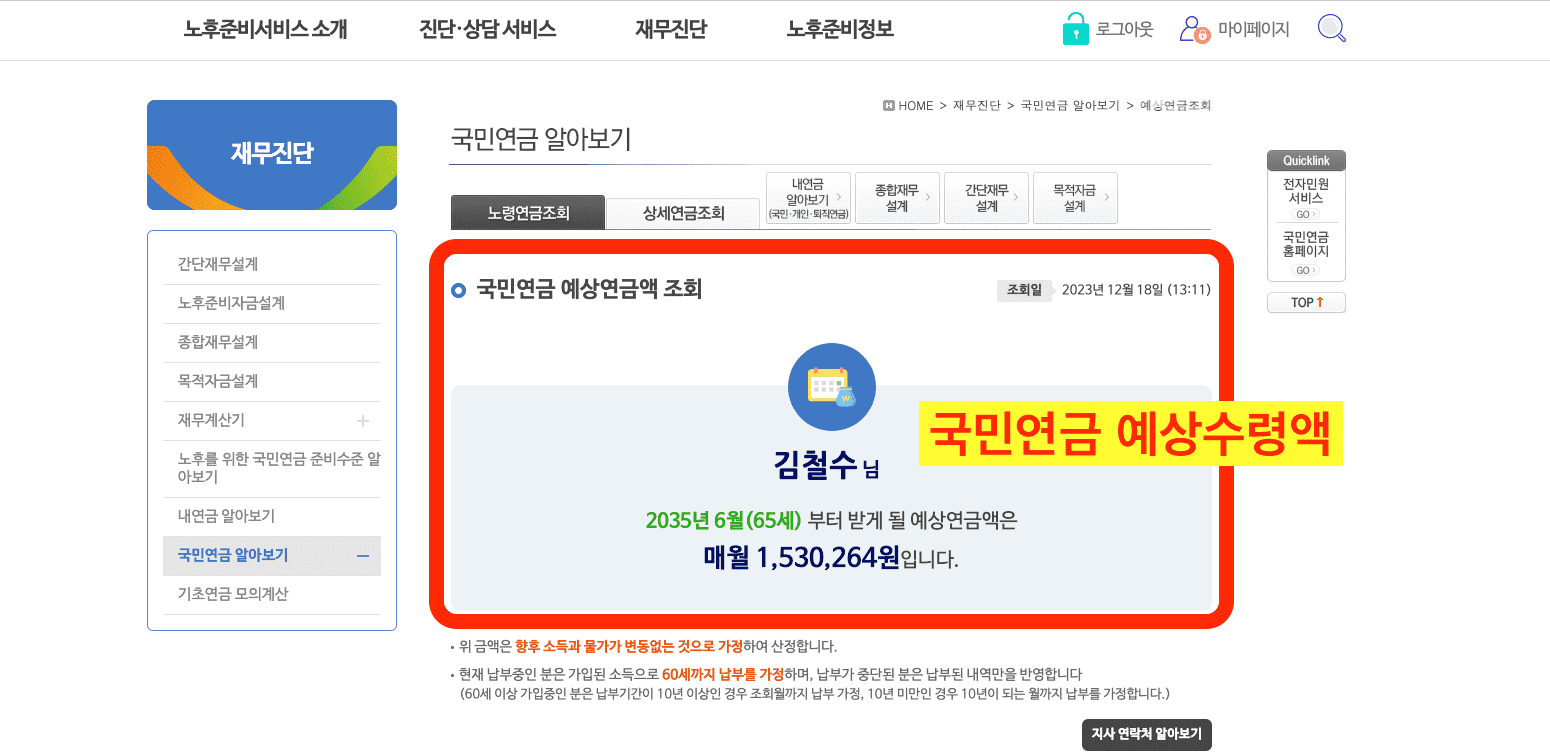
Task: Click the 종합재무 설계 shortcut button
Action: 897,198
